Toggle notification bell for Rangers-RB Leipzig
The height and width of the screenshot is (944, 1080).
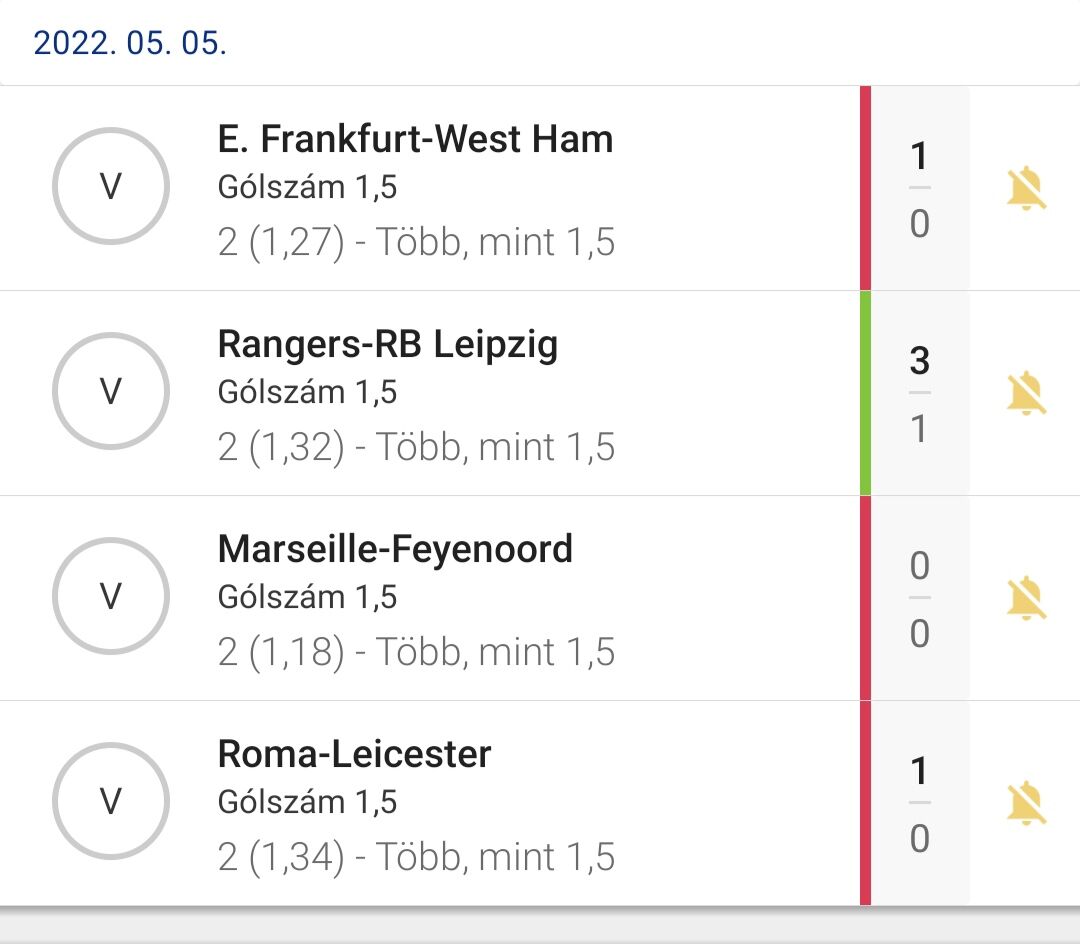click(1025, 393)
